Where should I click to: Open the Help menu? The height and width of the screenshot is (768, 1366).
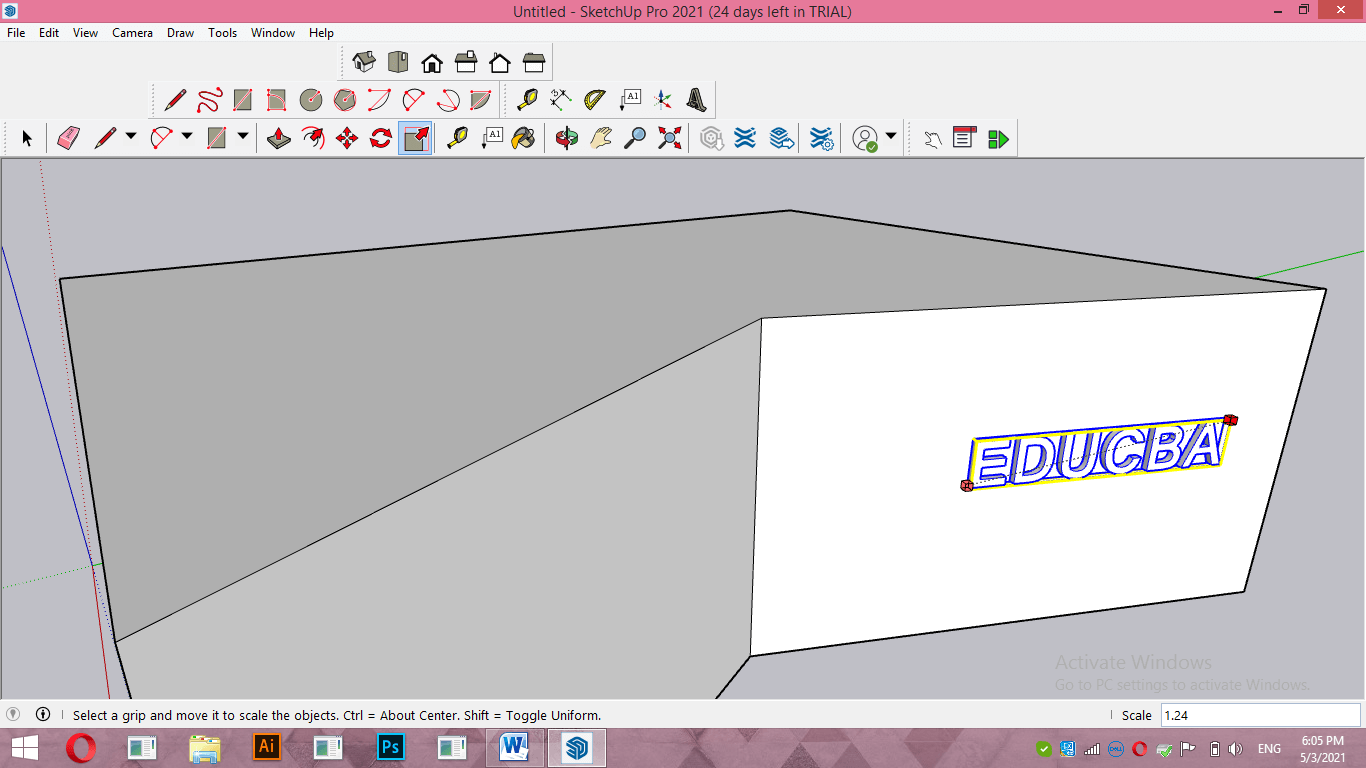pyautogui.click(x=321, y=33)
